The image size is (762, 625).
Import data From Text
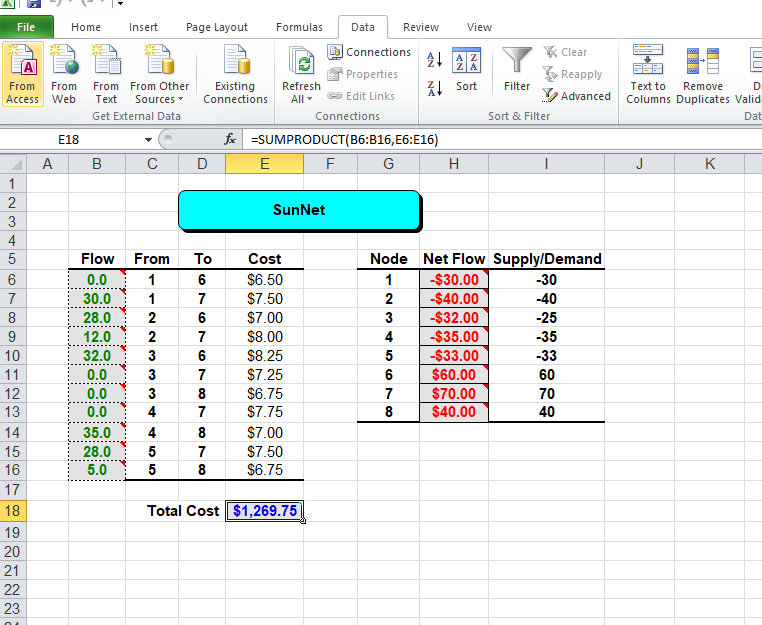(106, 74)
